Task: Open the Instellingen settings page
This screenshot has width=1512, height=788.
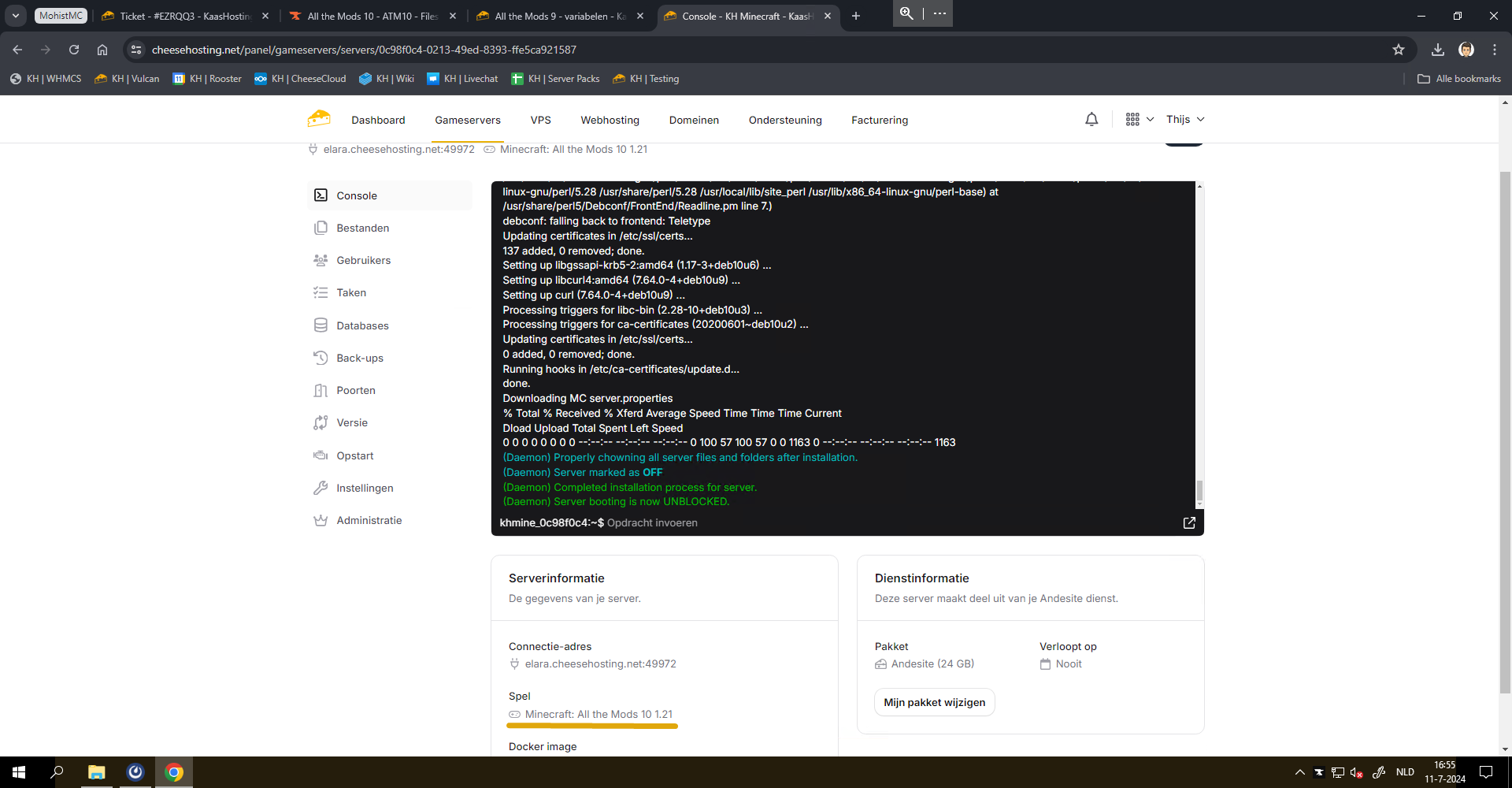Action: [x=365, y=489]
